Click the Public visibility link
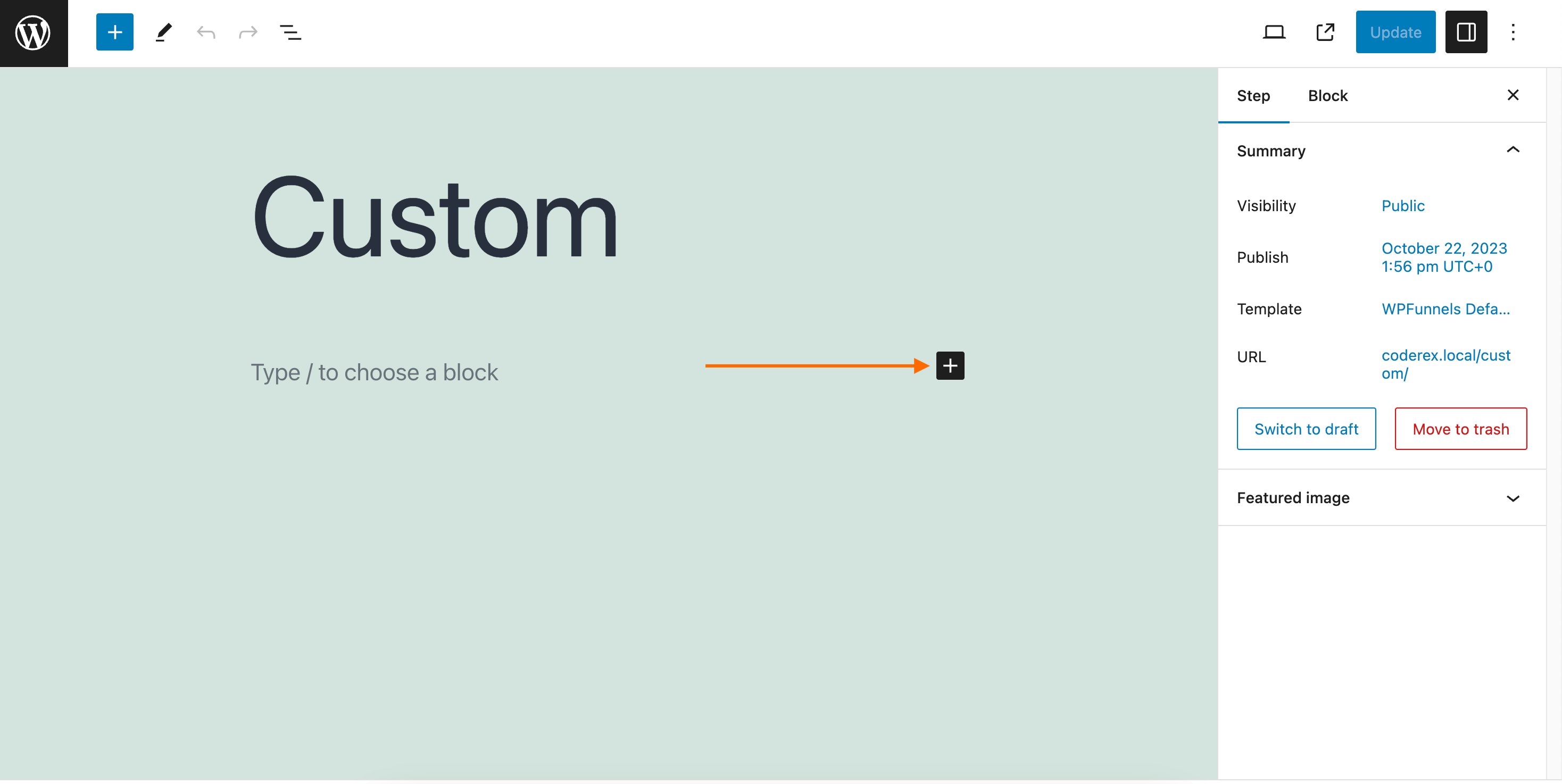 coord(1406,205)
